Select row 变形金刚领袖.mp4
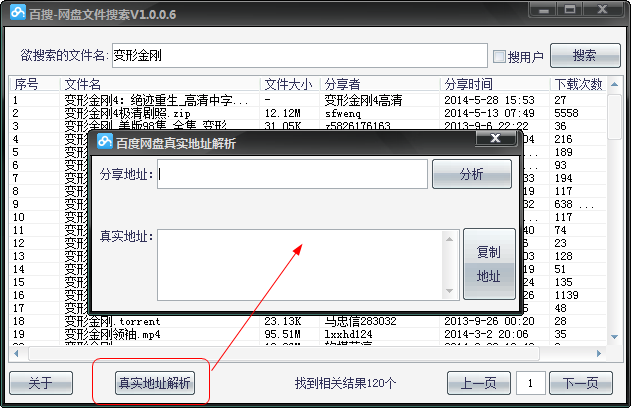The width and height of the screenshot is (631, 408). tap(307, 334)
